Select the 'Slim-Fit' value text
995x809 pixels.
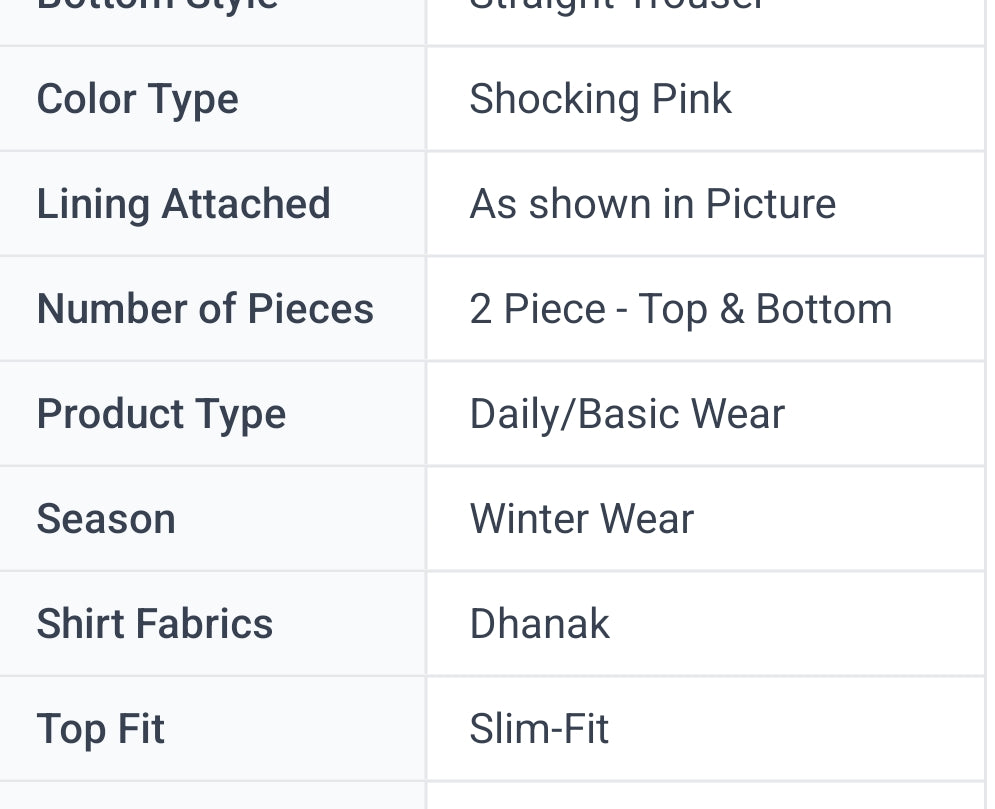tap(539, 729)
